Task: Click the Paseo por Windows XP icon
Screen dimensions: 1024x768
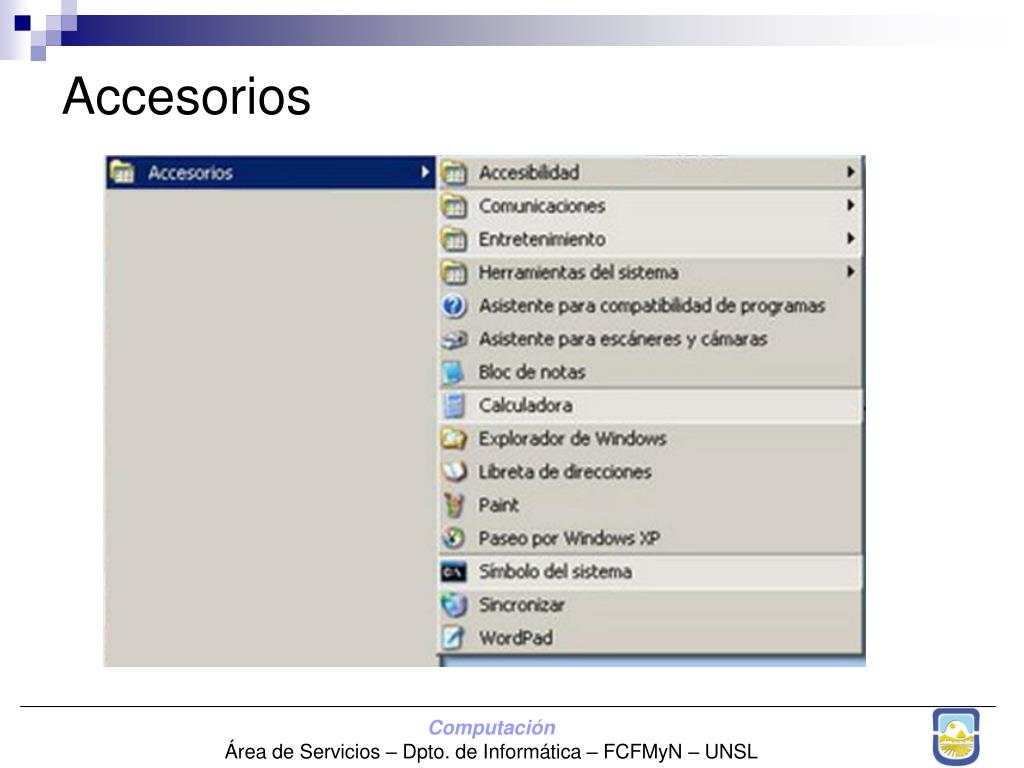Action: pyautogui.click(x=454, y=538)
